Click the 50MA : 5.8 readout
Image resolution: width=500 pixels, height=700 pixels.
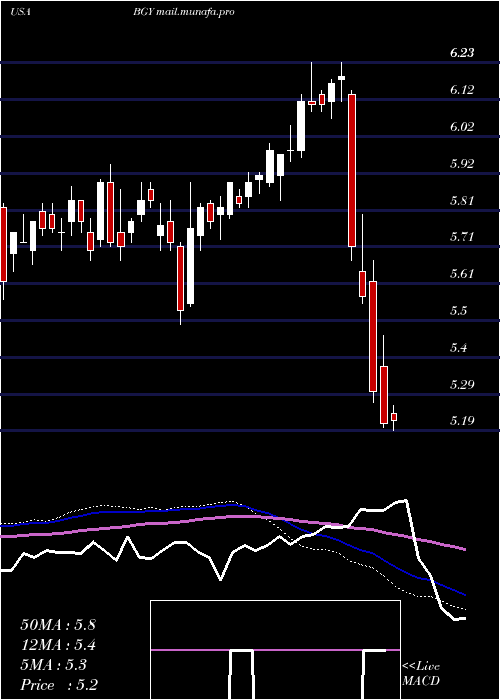[x=58, y=625]
